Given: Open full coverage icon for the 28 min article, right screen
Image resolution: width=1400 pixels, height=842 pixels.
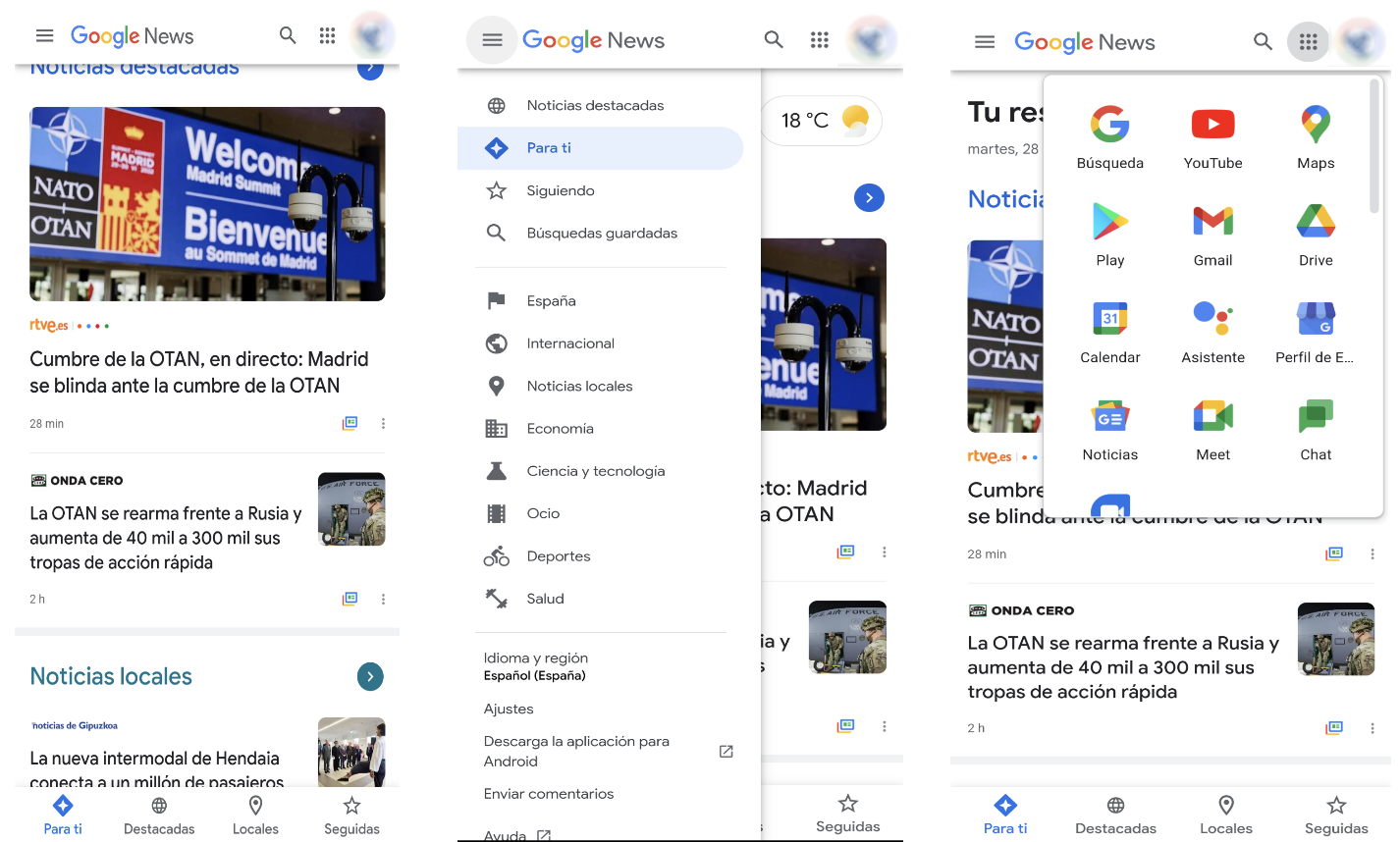Looking at the screenshot, I should click(1334, 553).
